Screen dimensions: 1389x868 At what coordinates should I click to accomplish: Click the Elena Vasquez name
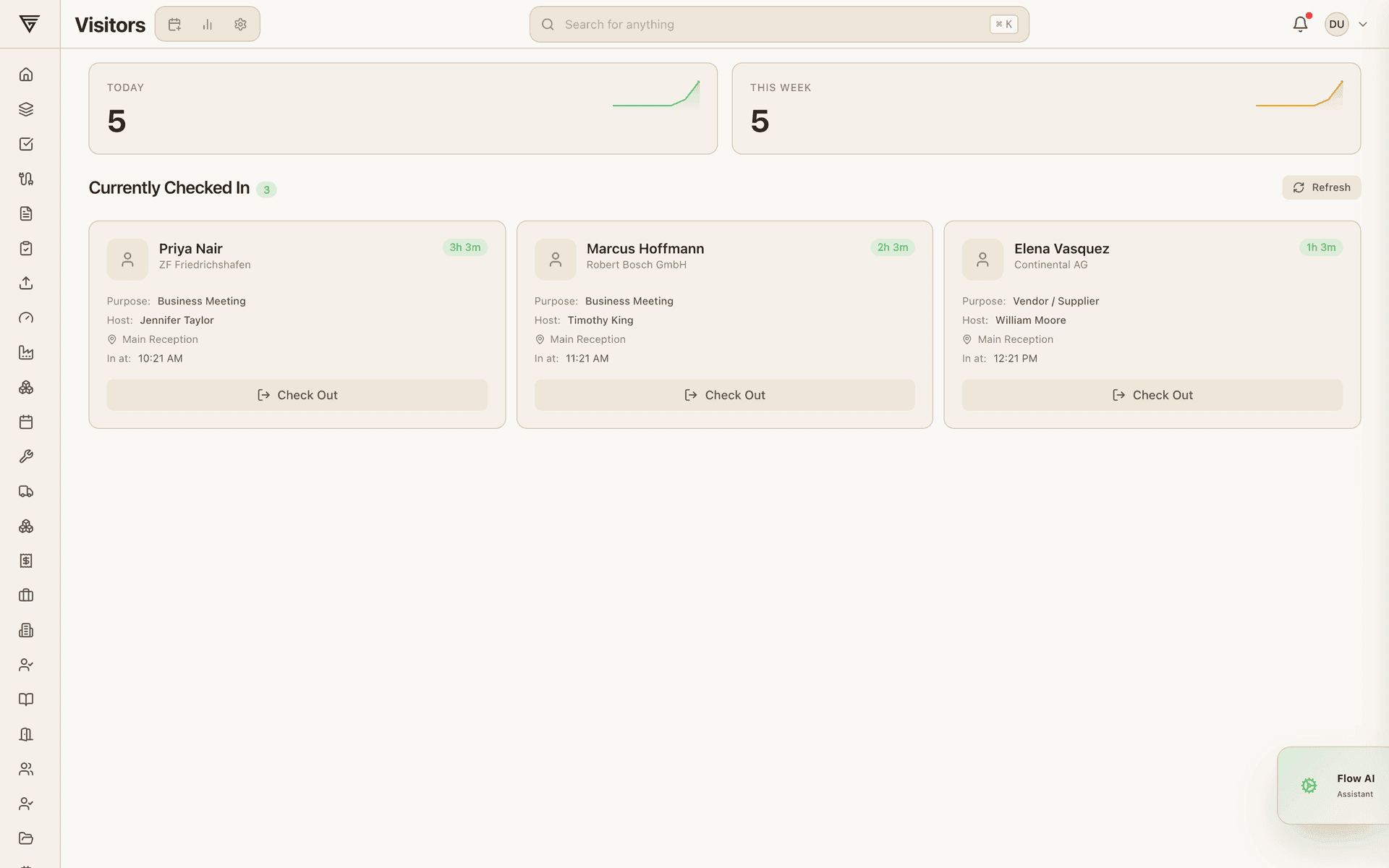click(1061, 248)
